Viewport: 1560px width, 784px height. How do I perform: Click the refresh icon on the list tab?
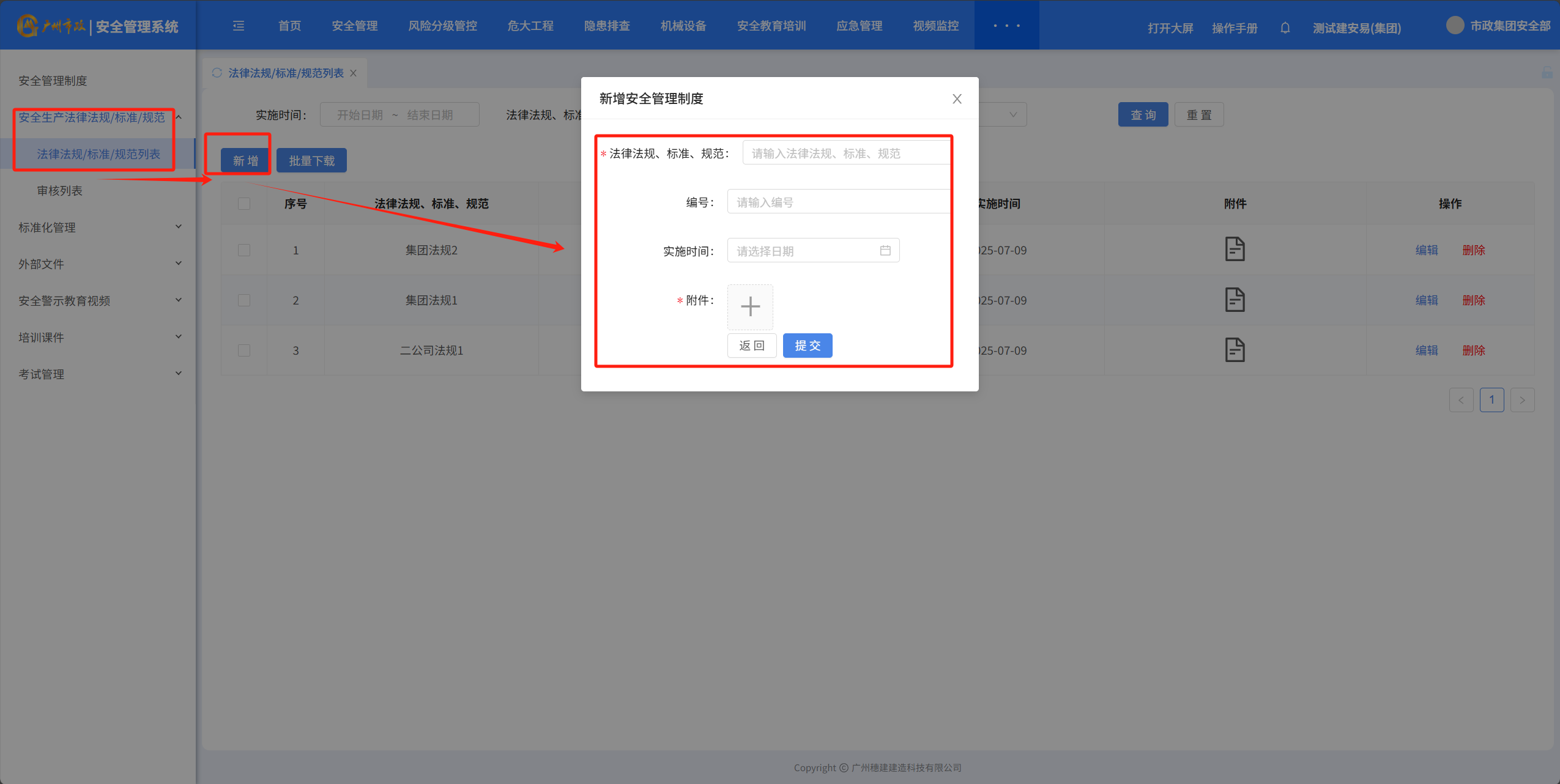point(217,73)
